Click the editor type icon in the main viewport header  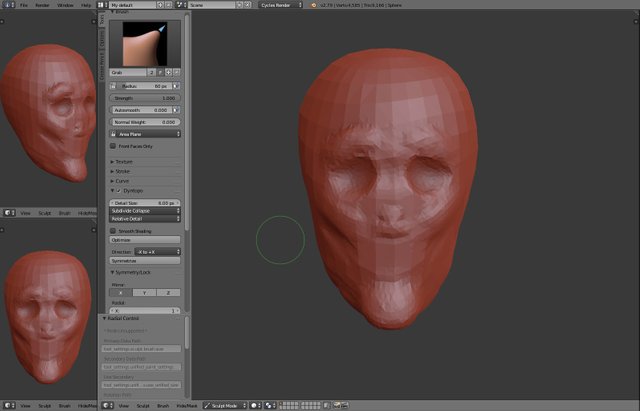pyautogui.click(x=108, y=406)
